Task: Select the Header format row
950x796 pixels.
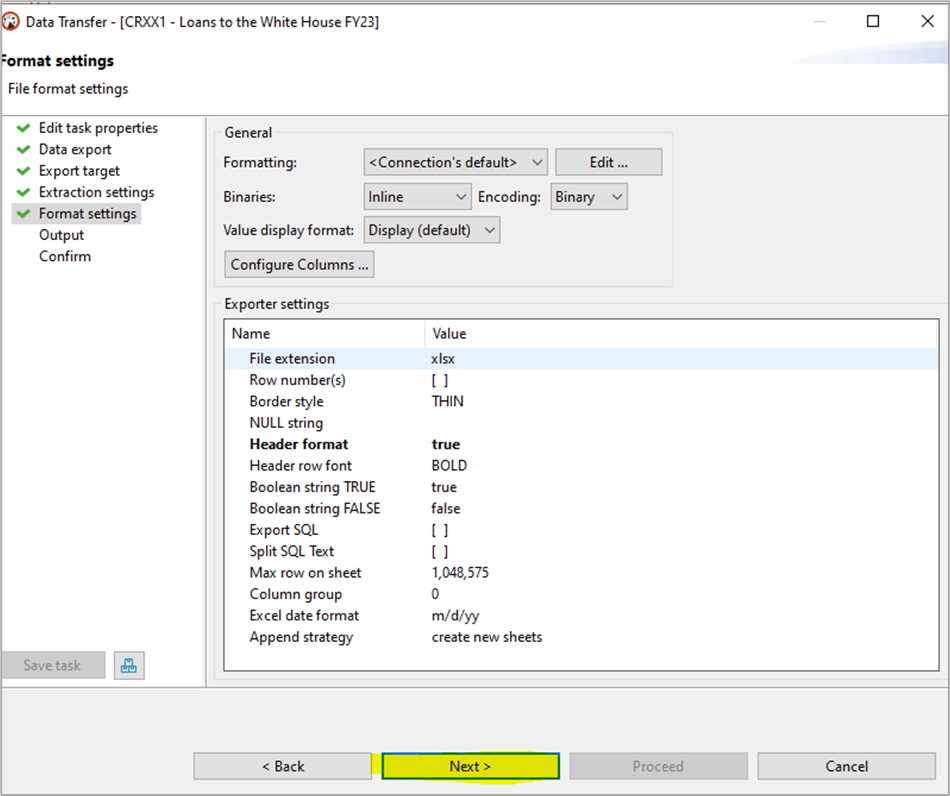Action: pyautogui.click(x=582, y=444)
